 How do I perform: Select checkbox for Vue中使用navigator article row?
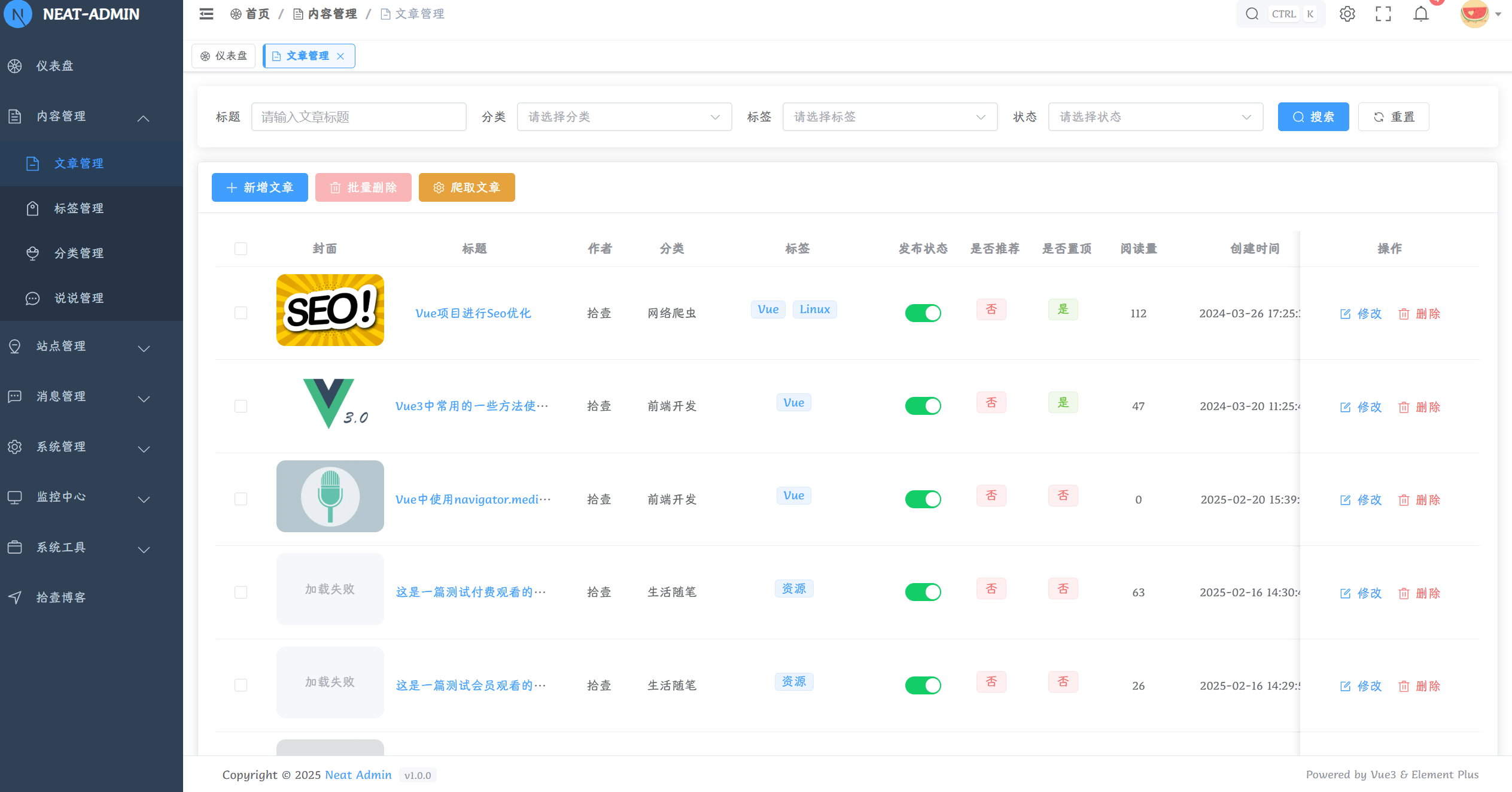[241, 499]
